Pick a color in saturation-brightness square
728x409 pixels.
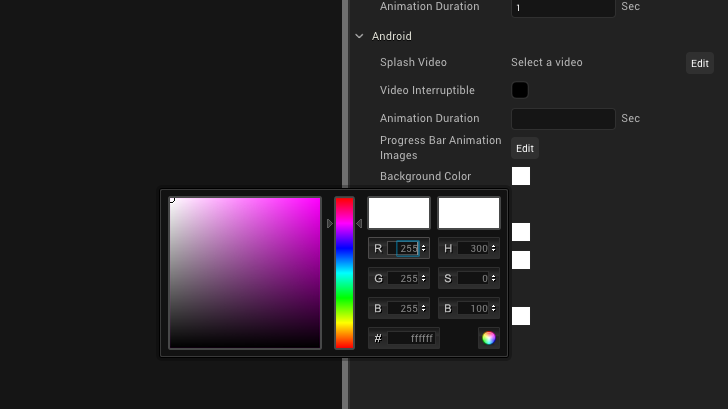click(245, 273)
